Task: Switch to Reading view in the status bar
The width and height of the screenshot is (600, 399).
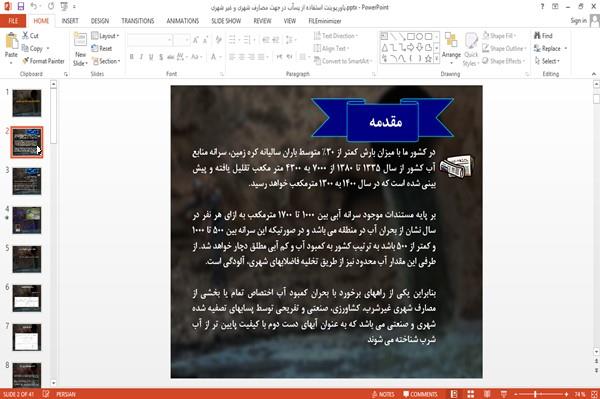Action: pyautogui.click(x=487, y=394)
